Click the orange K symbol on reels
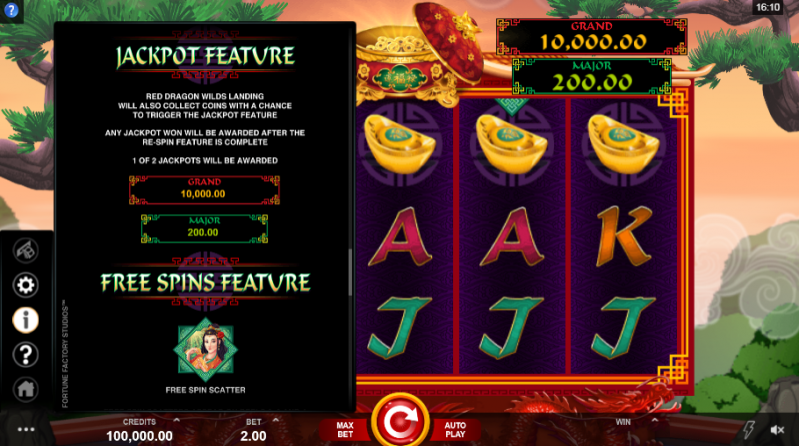799x446 pixels. pos(624,236)
